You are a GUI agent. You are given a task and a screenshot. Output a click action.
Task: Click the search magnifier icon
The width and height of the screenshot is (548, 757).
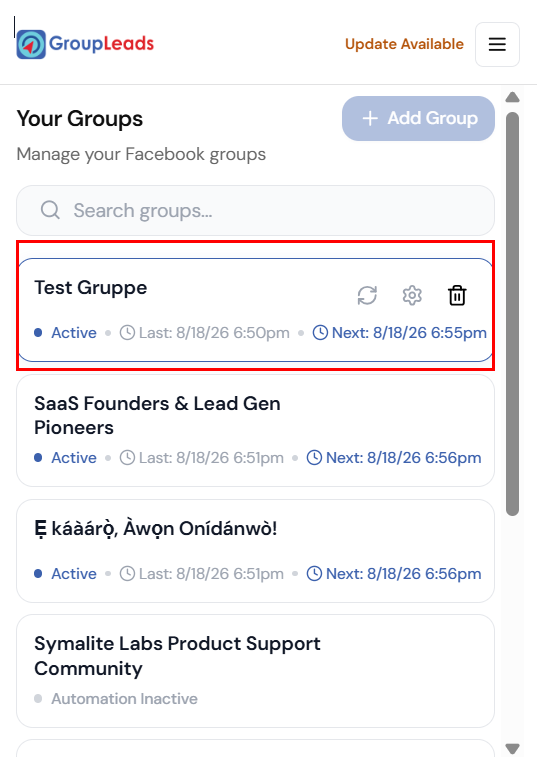pyautogui.click(x=50, y=210)
